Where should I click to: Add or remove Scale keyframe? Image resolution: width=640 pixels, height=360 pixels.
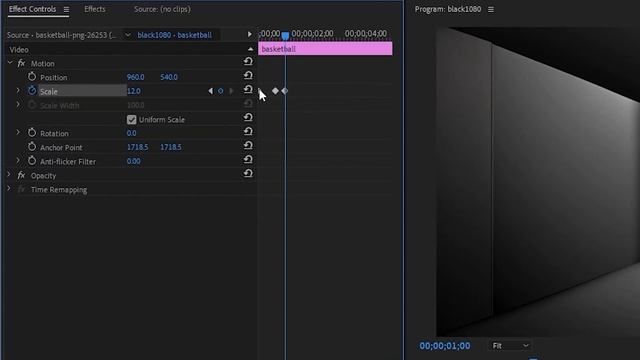(220, 91)
